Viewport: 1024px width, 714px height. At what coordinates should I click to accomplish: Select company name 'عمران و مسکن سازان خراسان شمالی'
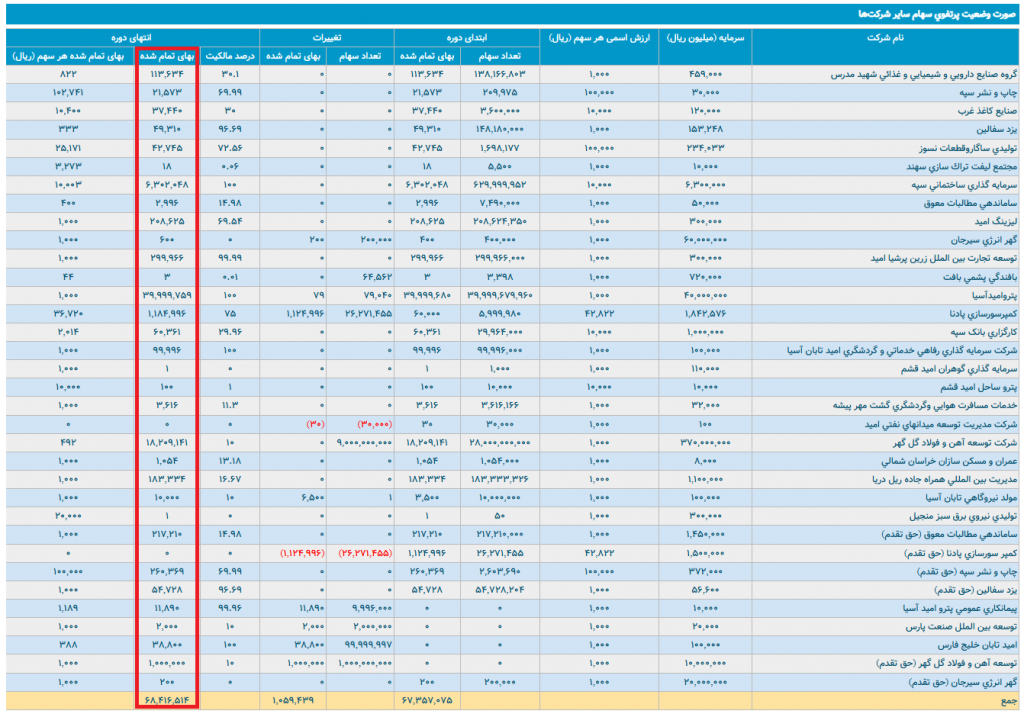(x=949, y=461)
